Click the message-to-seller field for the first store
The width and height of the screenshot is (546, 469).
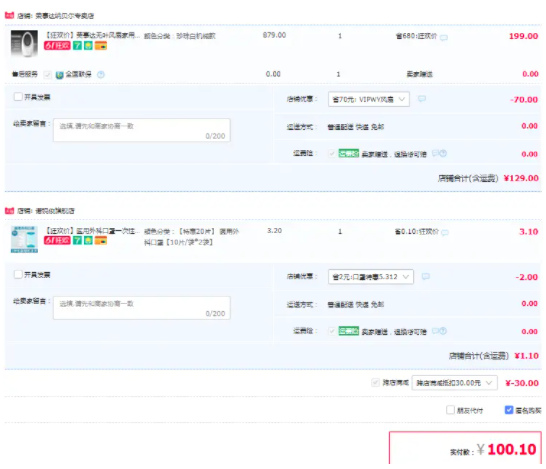142,130
